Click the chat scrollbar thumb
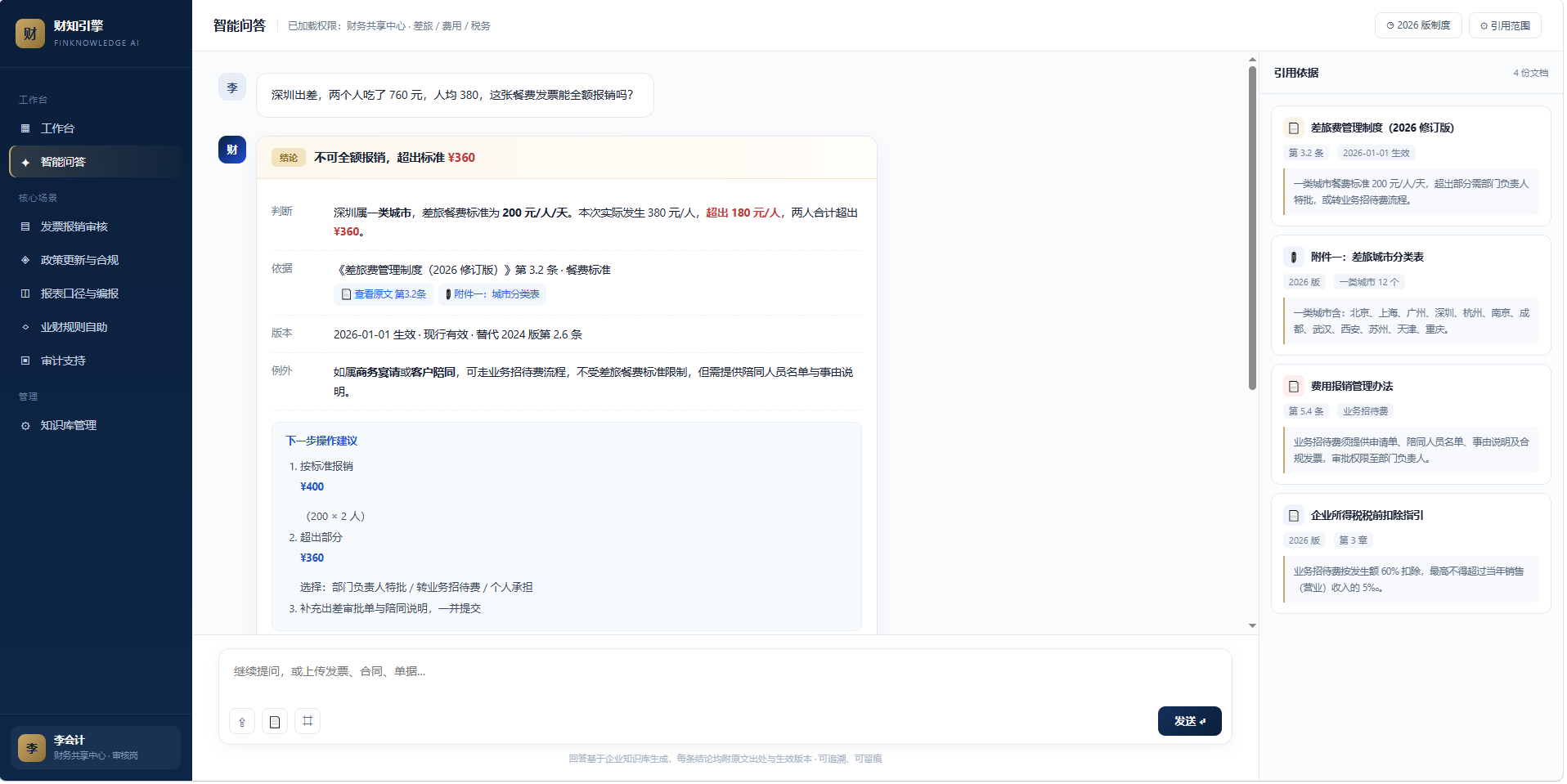The width and height of the screenshot is (1567, 784). coord(1252,228)
